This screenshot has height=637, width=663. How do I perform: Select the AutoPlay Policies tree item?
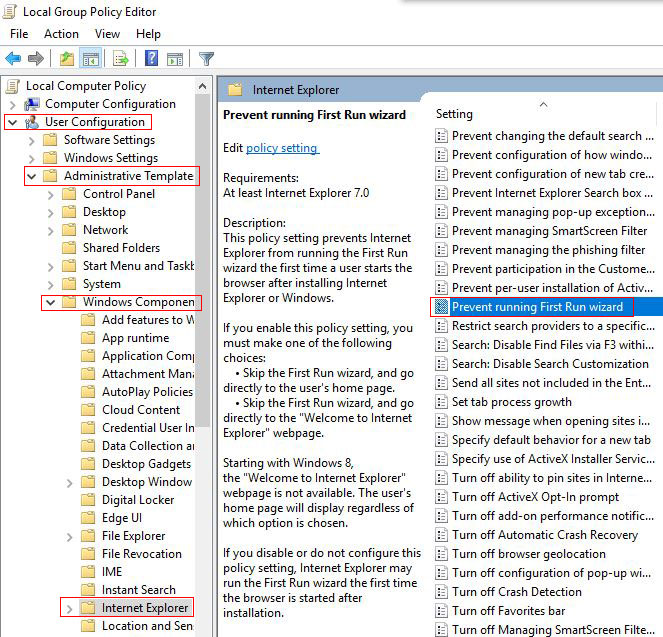click(147, 392)
